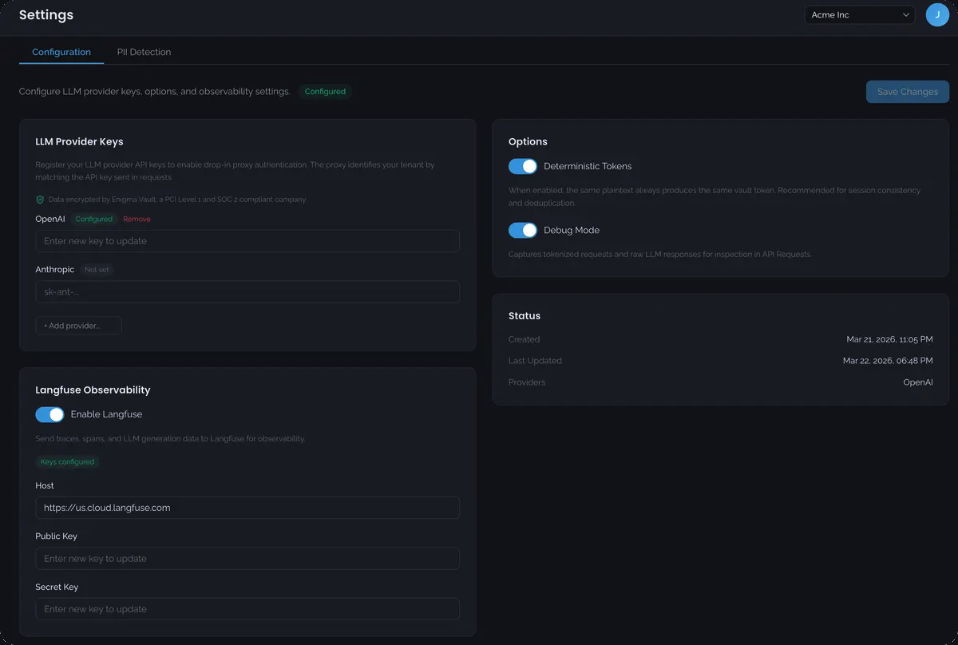Viewport: 958px width, 645px height.
Task: Click the Debug Mode label
Action: click(571, 230)
